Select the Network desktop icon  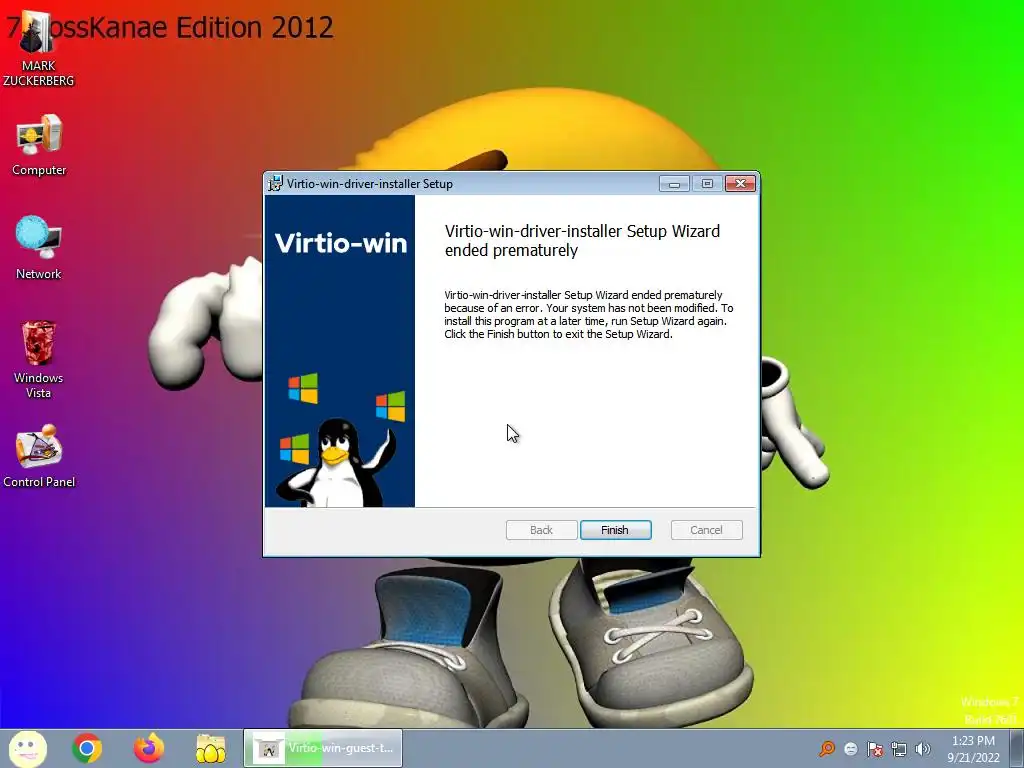[39, 248]
